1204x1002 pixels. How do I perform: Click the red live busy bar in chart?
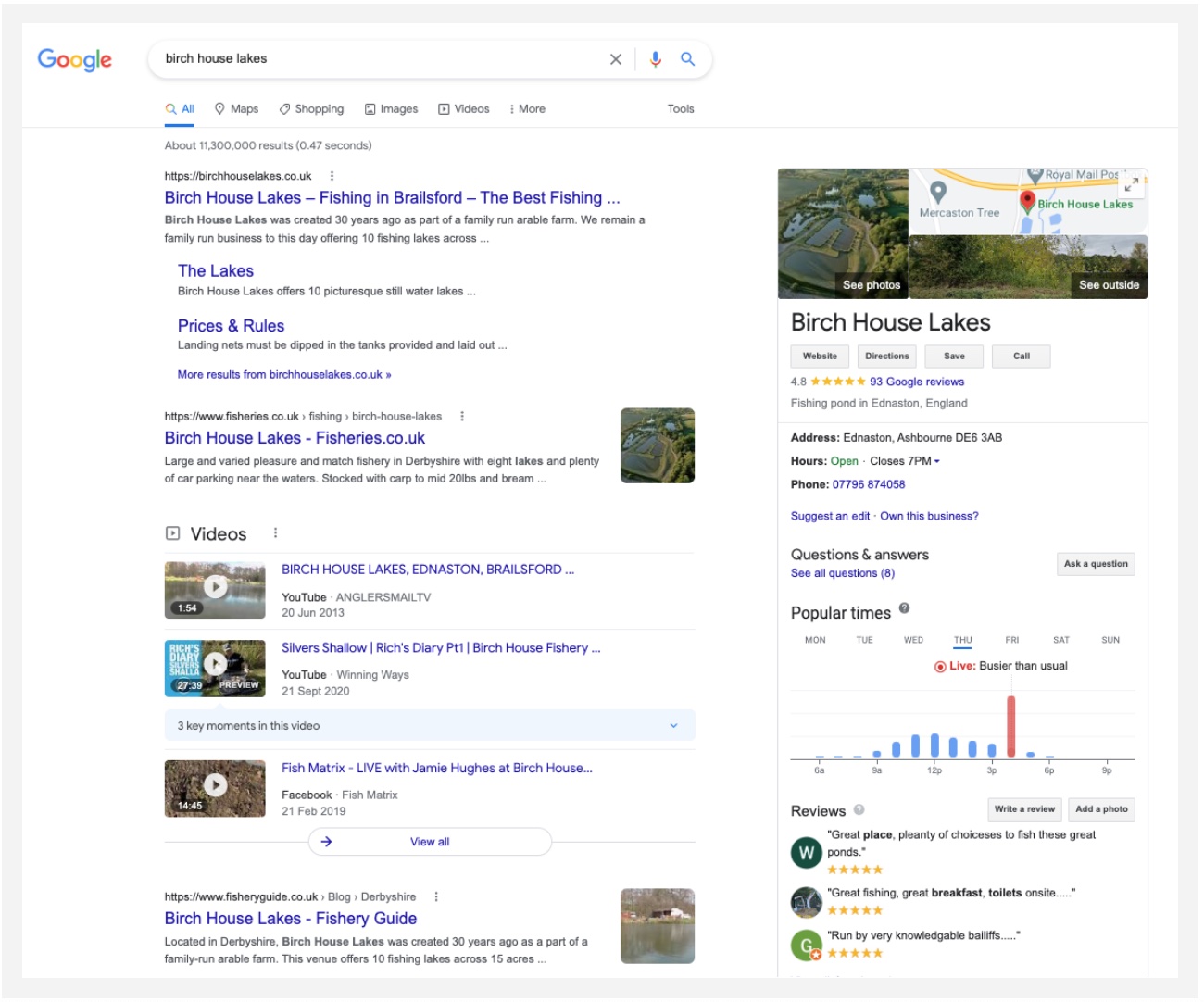pos(1010,727)
